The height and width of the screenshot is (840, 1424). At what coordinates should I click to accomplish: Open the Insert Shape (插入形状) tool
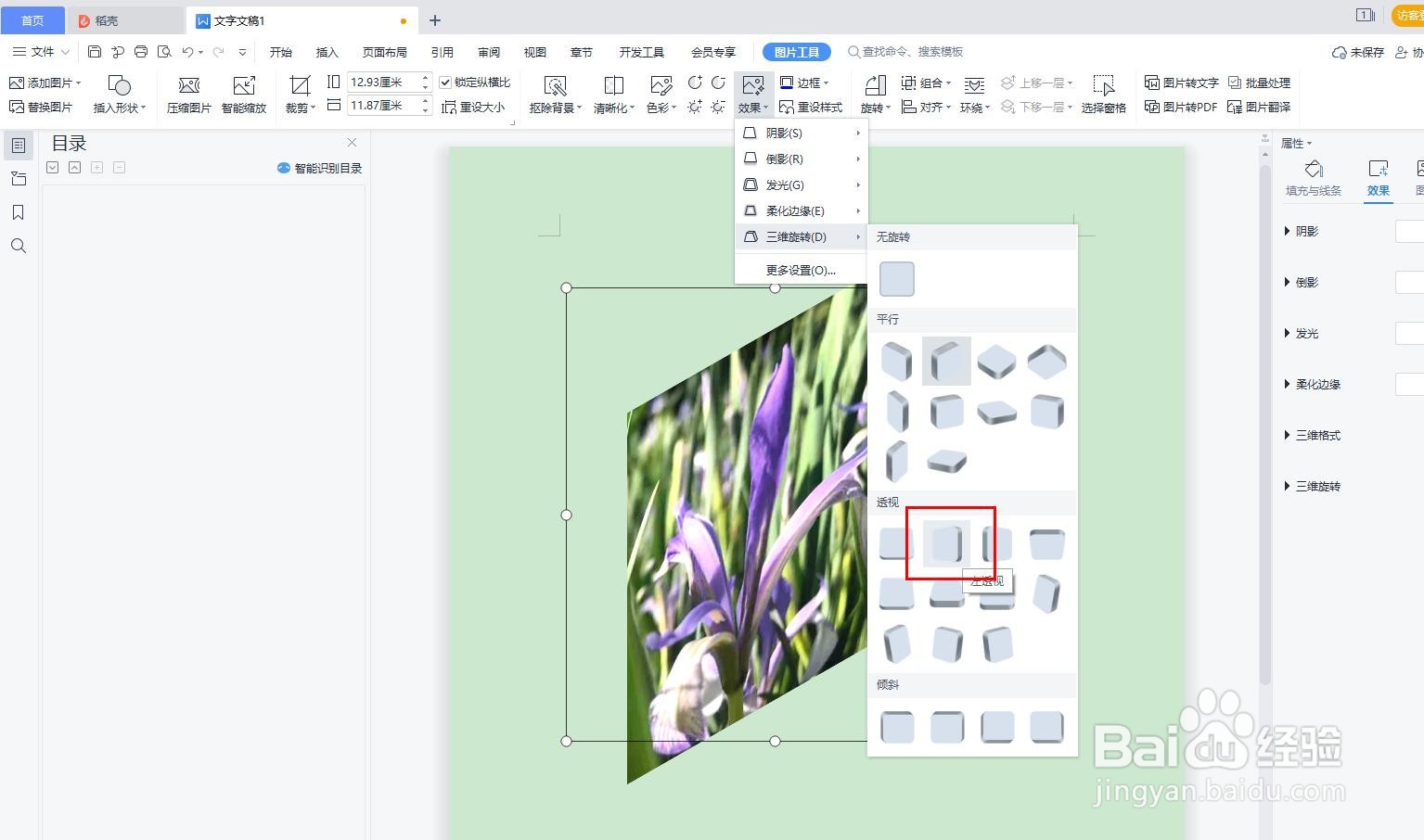pos(119,94)
